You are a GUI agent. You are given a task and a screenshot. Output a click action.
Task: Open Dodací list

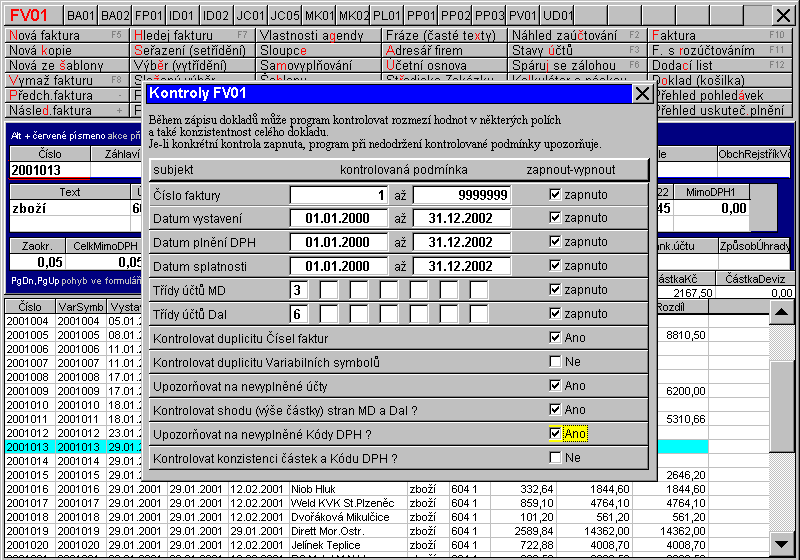click(x=720, y=65)
